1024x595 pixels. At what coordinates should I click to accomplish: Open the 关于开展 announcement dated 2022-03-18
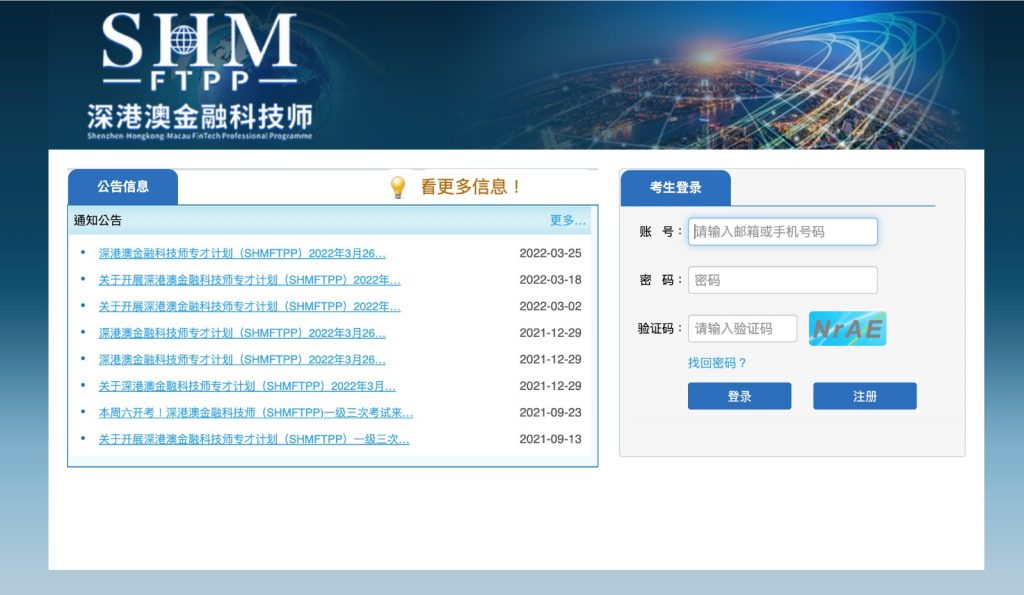coord(249,280)
